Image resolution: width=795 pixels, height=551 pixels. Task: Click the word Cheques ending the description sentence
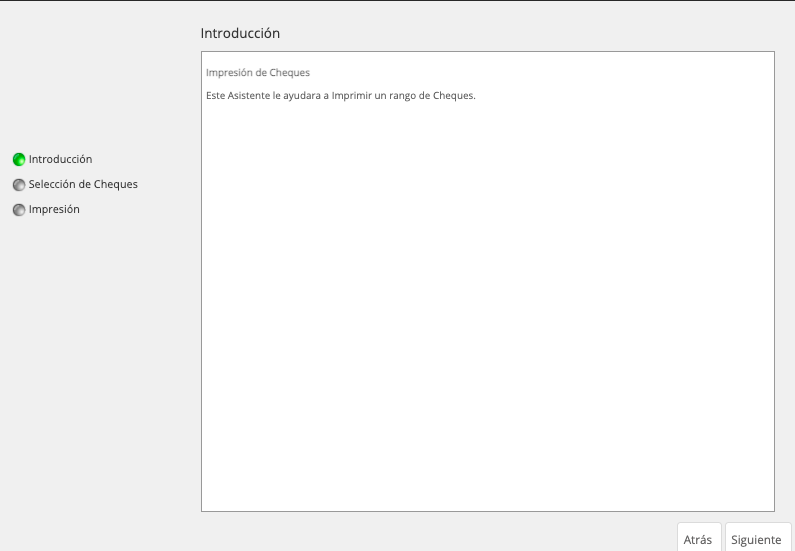pos(454,96)
